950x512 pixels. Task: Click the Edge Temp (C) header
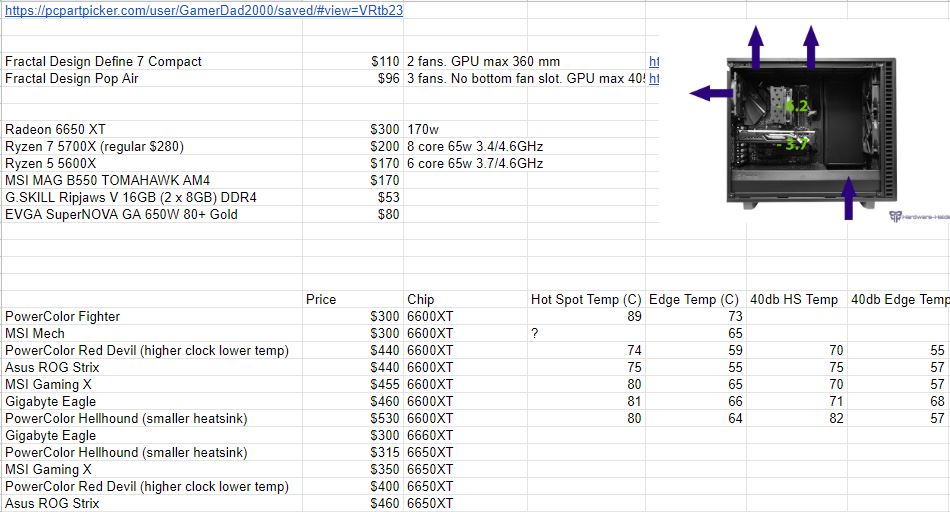[x=694, y=299]
